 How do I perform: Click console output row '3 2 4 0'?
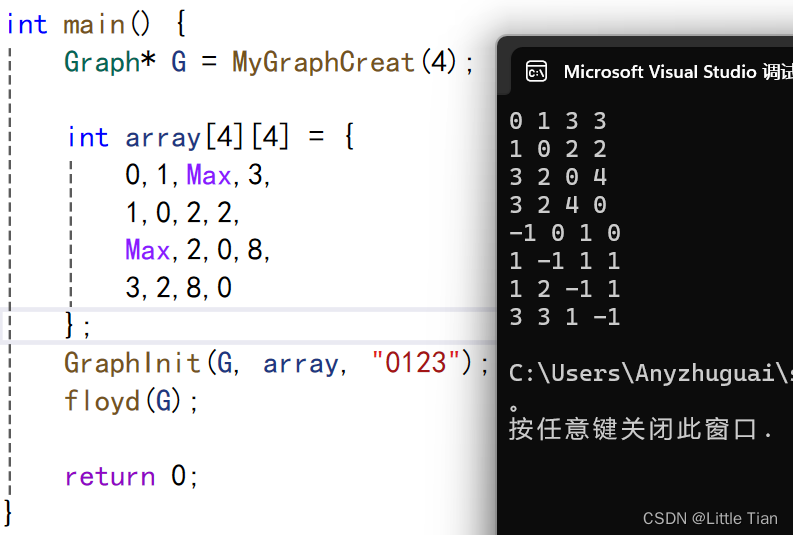(558, 205)
